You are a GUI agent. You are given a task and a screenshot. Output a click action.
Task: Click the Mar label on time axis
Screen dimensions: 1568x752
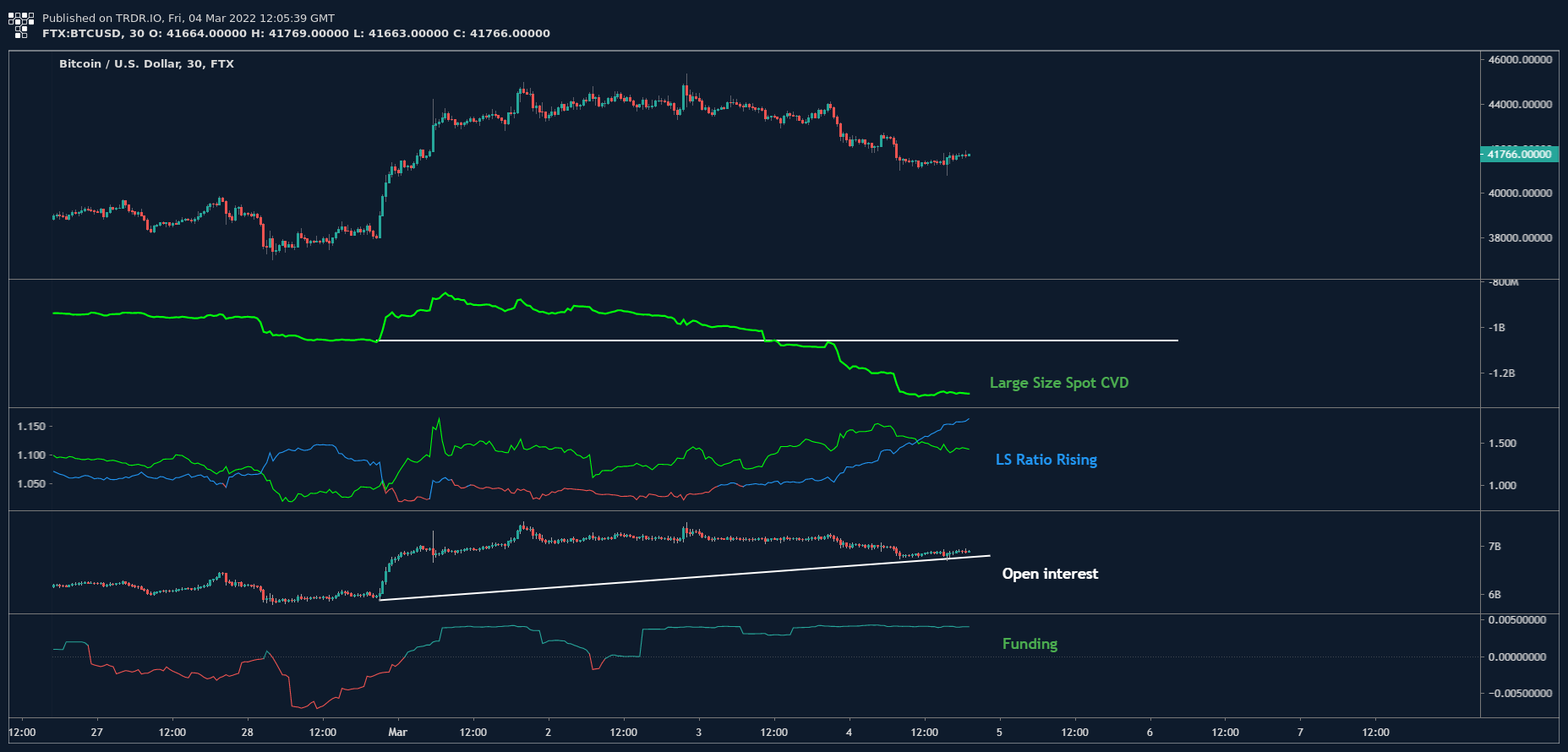click(x=397, y=733)
